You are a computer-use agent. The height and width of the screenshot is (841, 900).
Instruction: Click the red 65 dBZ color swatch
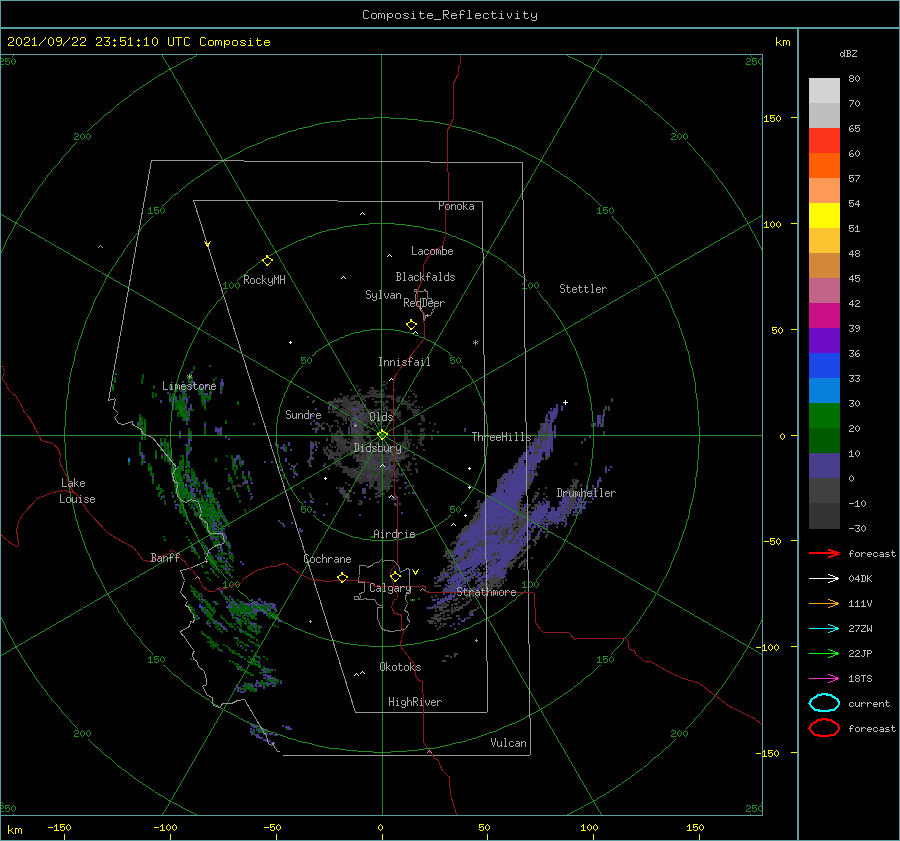824,140
